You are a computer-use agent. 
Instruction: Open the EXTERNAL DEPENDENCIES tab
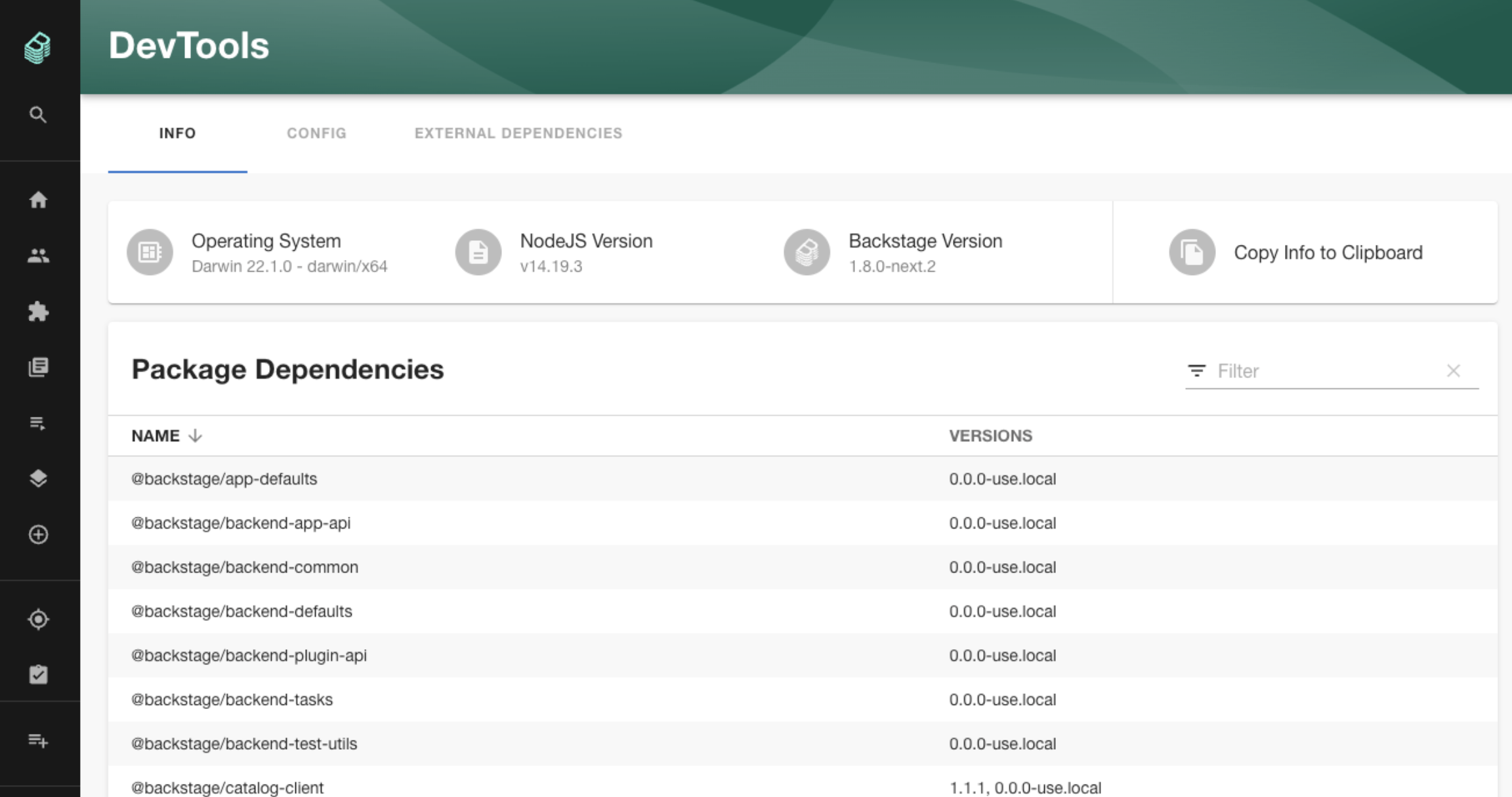[x=518, y=133]
